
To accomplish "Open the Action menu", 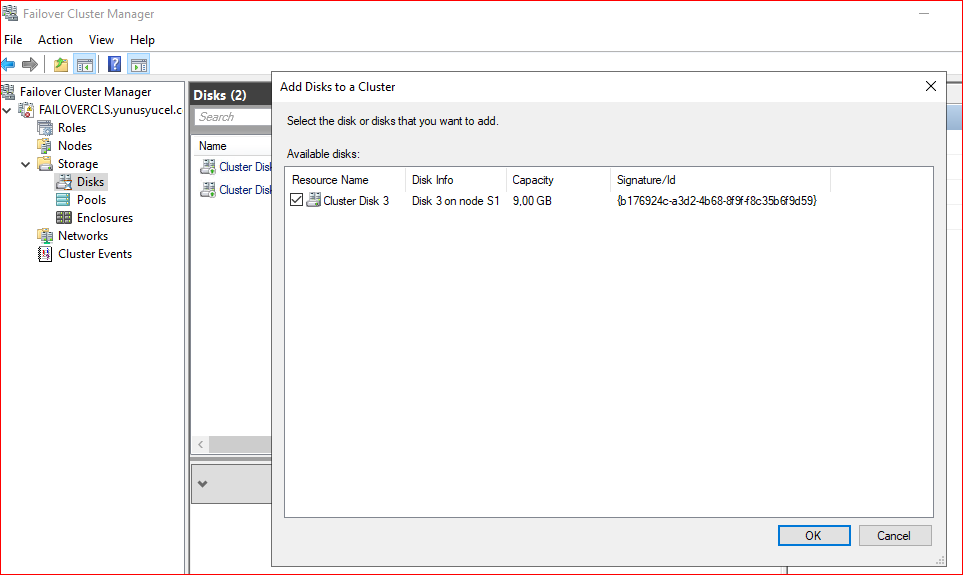I will [55, 40].
